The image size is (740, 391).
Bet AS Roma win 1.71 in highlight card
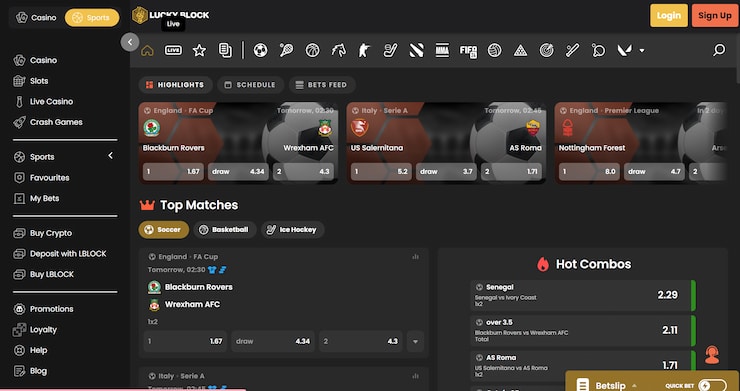tap(511, 171)
